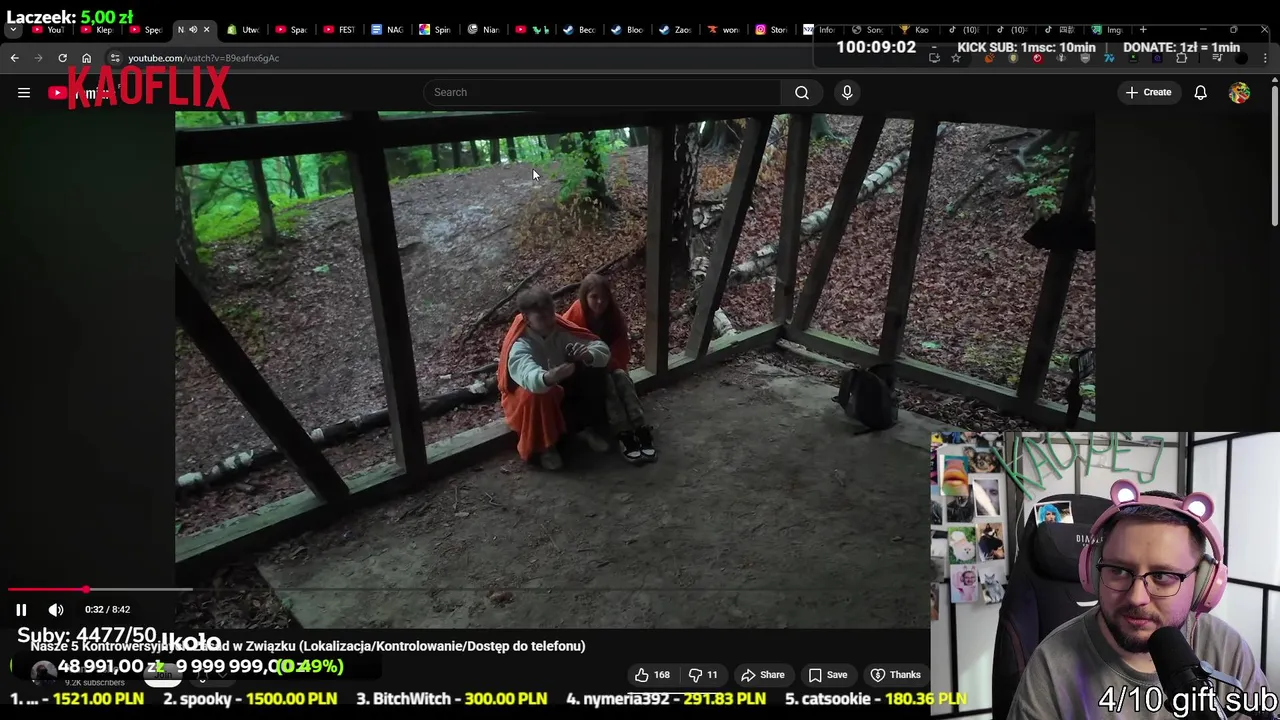Open the tab search chevron dropdown

[13, 30]
